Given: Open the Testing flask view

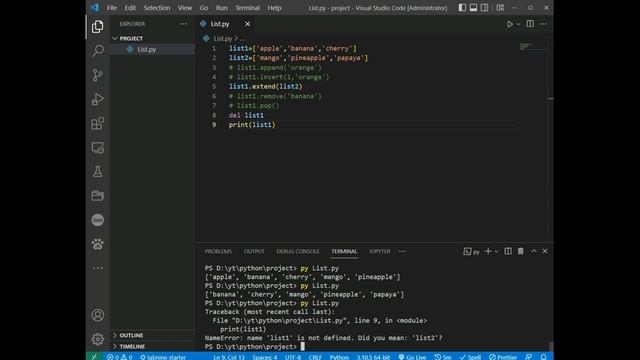Looking at the screenshot, I should click(98, 172).
